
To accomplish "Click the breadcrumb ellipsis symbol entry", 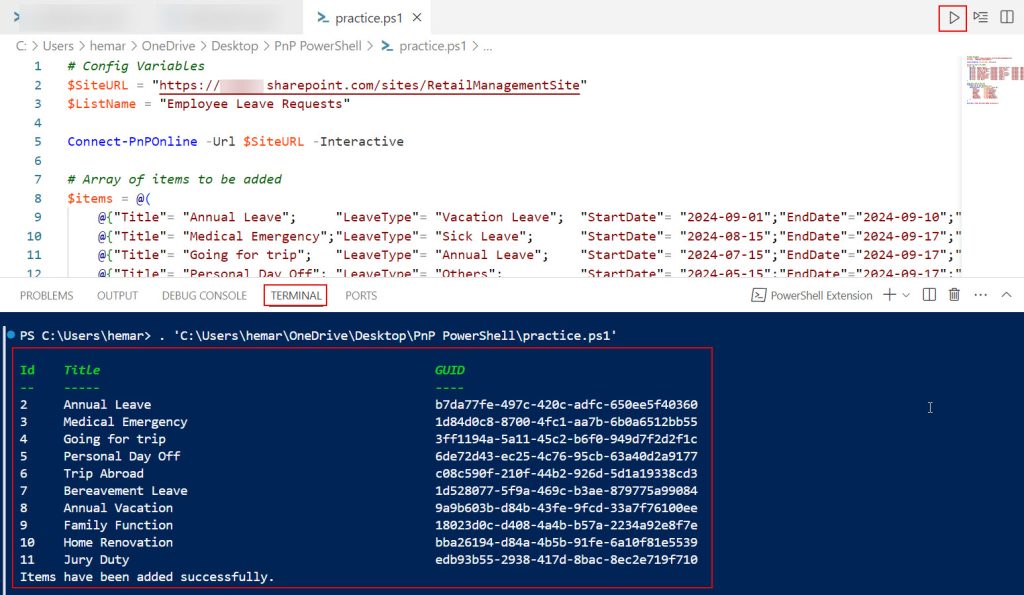I will [x=487, y=46].
